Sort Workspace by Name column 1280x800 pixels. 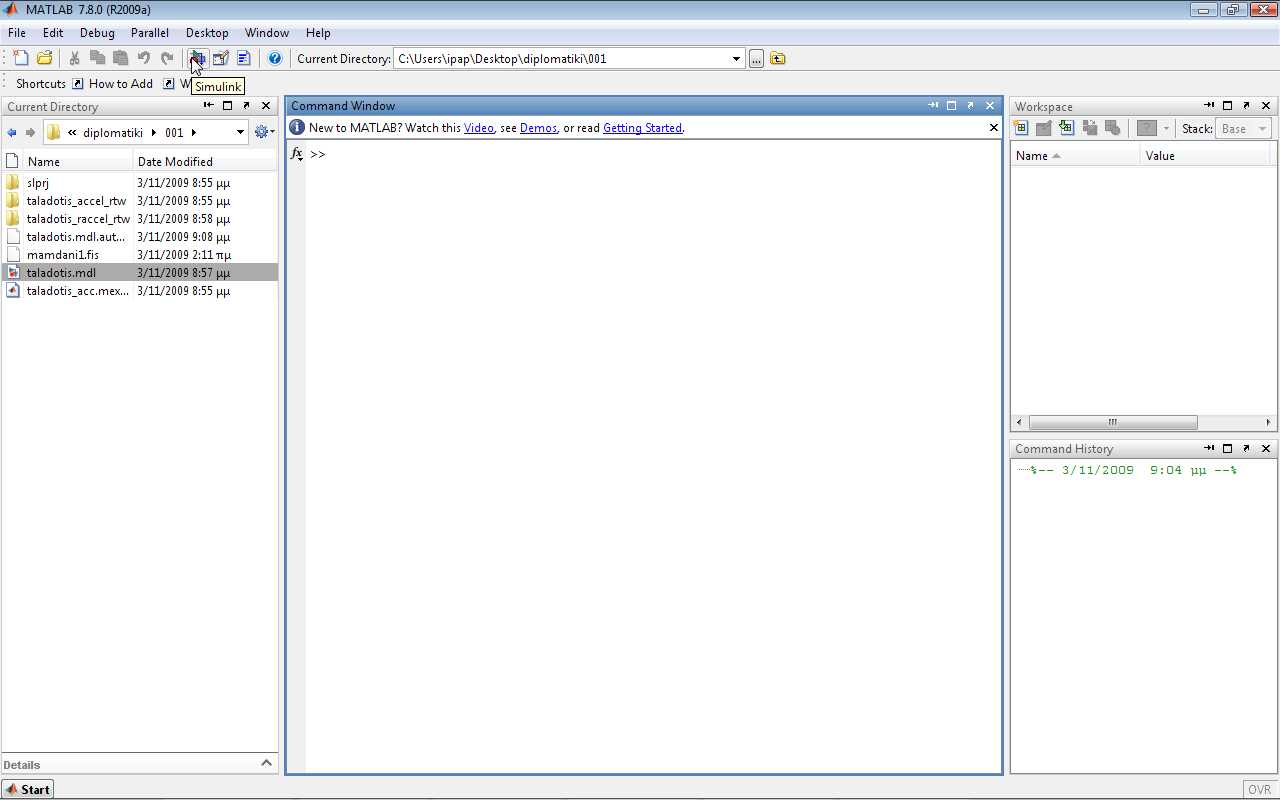coord(1075,155)
